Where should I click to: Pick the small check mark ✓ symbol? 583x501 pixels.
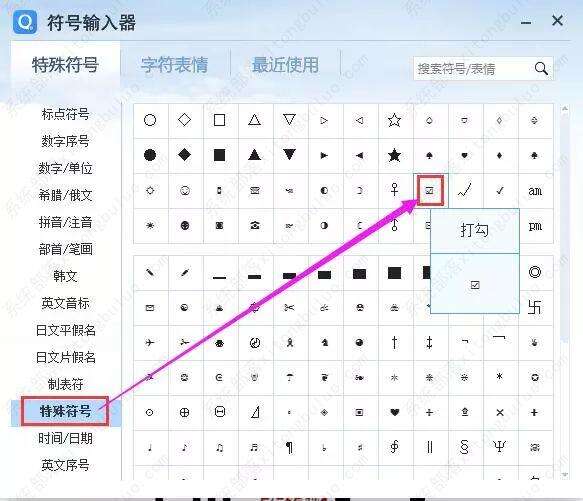click(500, 190)
